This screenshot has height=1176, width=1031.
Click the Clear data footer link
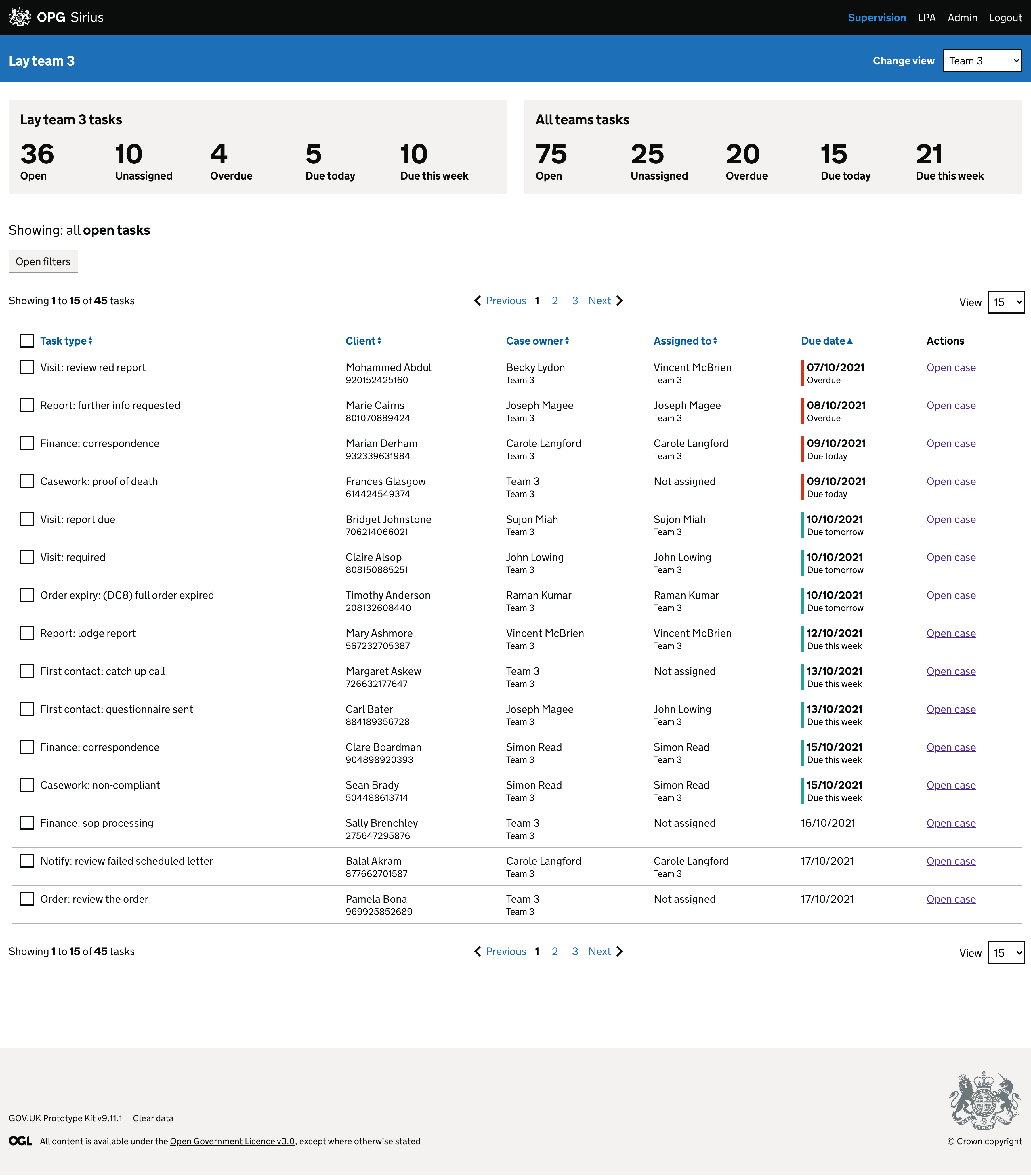(153, 1118)
